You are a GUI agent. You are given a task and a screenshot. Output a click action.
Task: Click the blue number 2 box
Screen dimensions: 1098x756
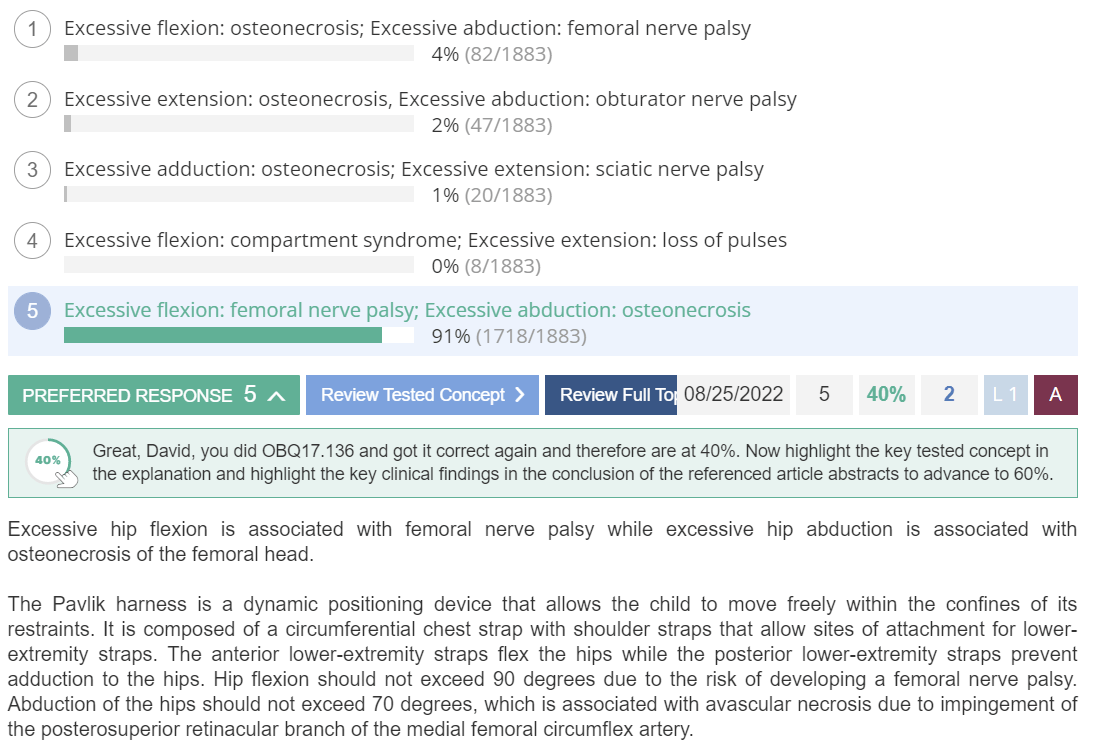pos(949,395)
